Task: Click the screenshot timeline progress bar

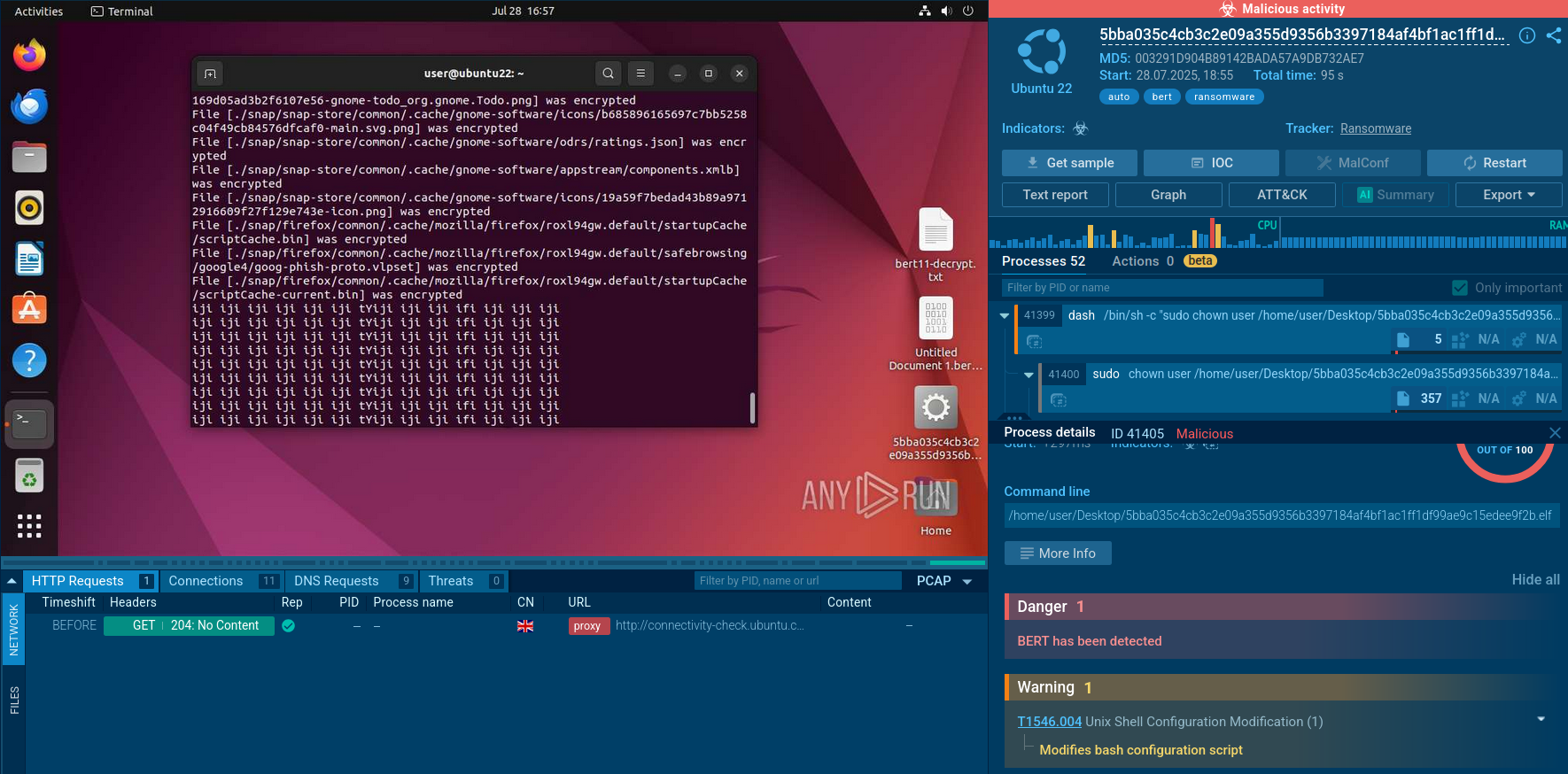Action: [x=493, y=562]
